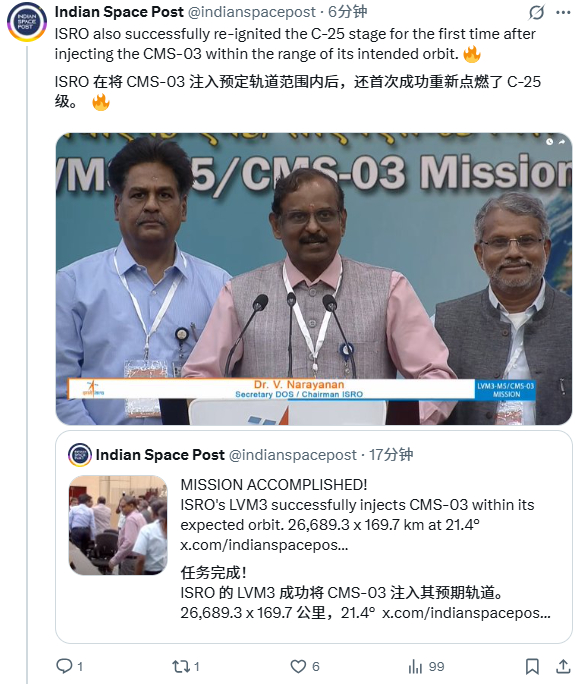
Task: Bookmark this post
Action: 532,666
